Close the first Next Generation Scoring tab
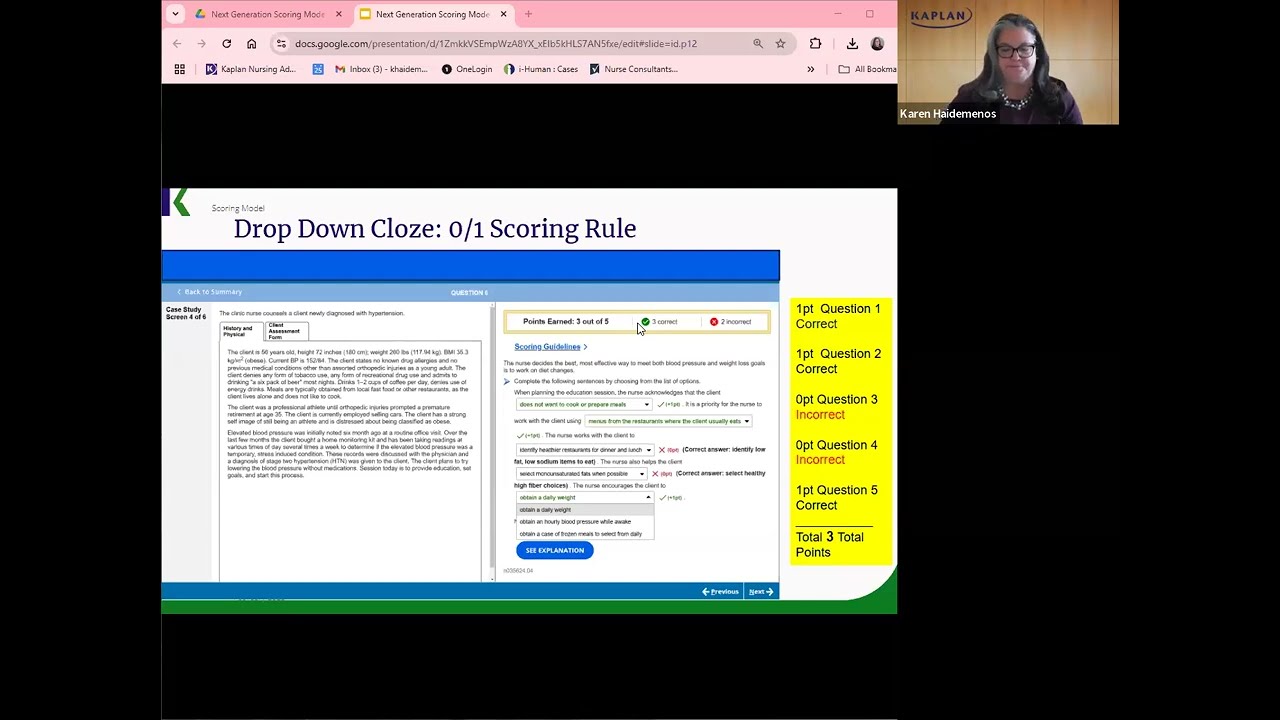Image resolution: width=1280 pixels, height=720 pixels. [x=338, y=14]
